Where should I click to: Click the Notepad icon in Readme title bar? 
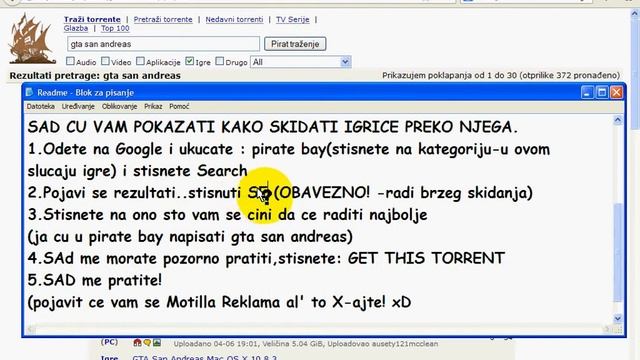29,92
